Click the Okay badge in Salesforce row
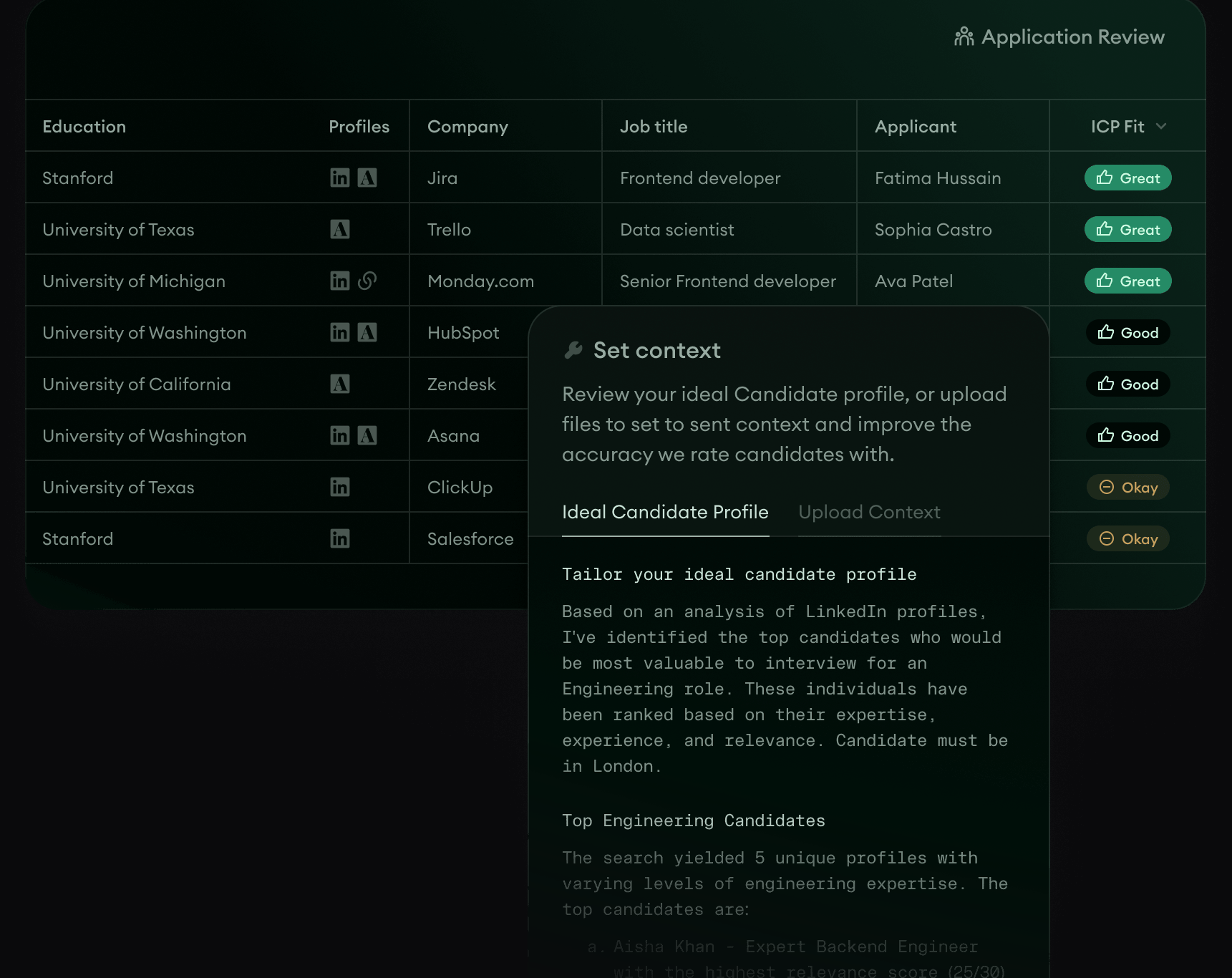 pos(1128,538)
